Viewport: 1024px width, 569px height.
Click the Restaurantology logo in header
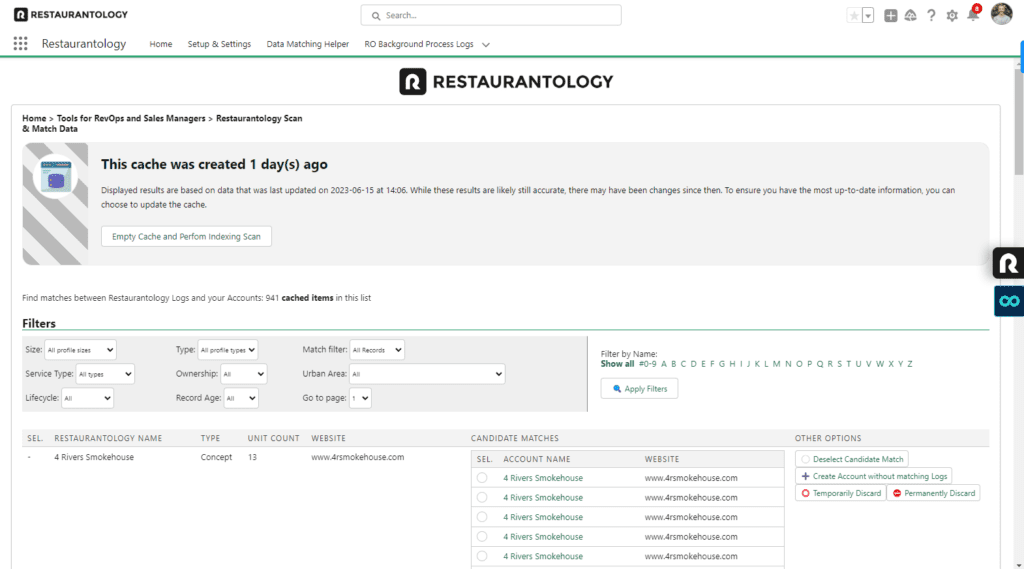tap(71, 14)
